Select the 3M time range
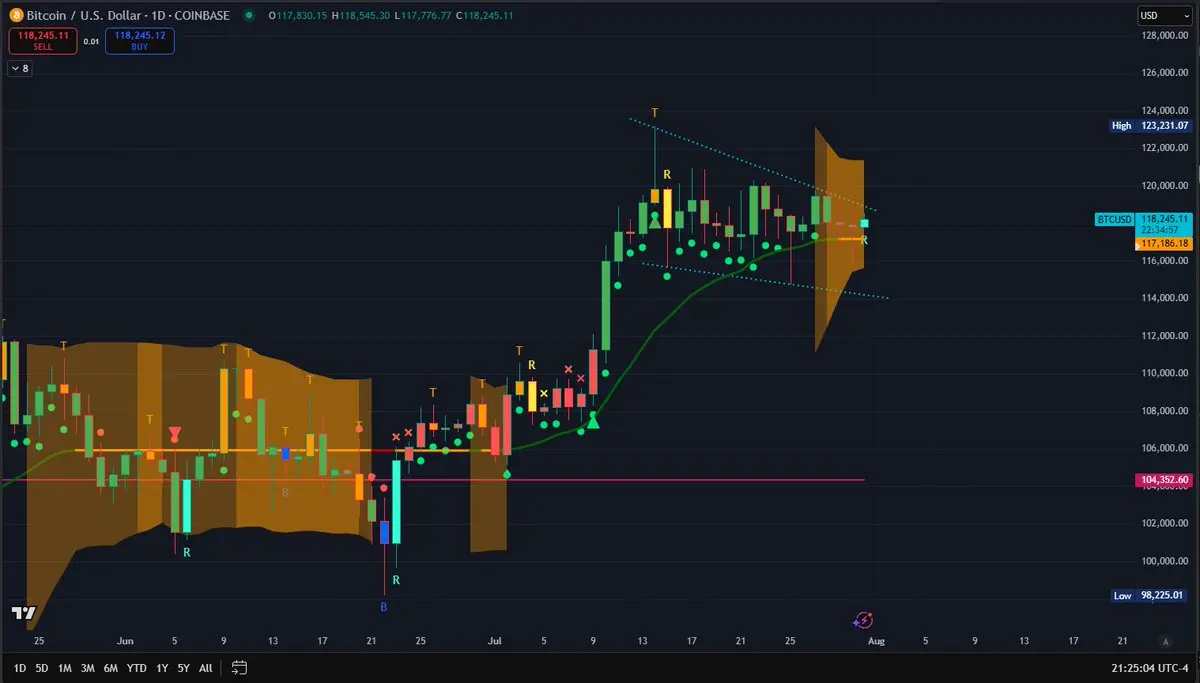The width and height of the screenshot is (1200, 683). coord(88,667)
